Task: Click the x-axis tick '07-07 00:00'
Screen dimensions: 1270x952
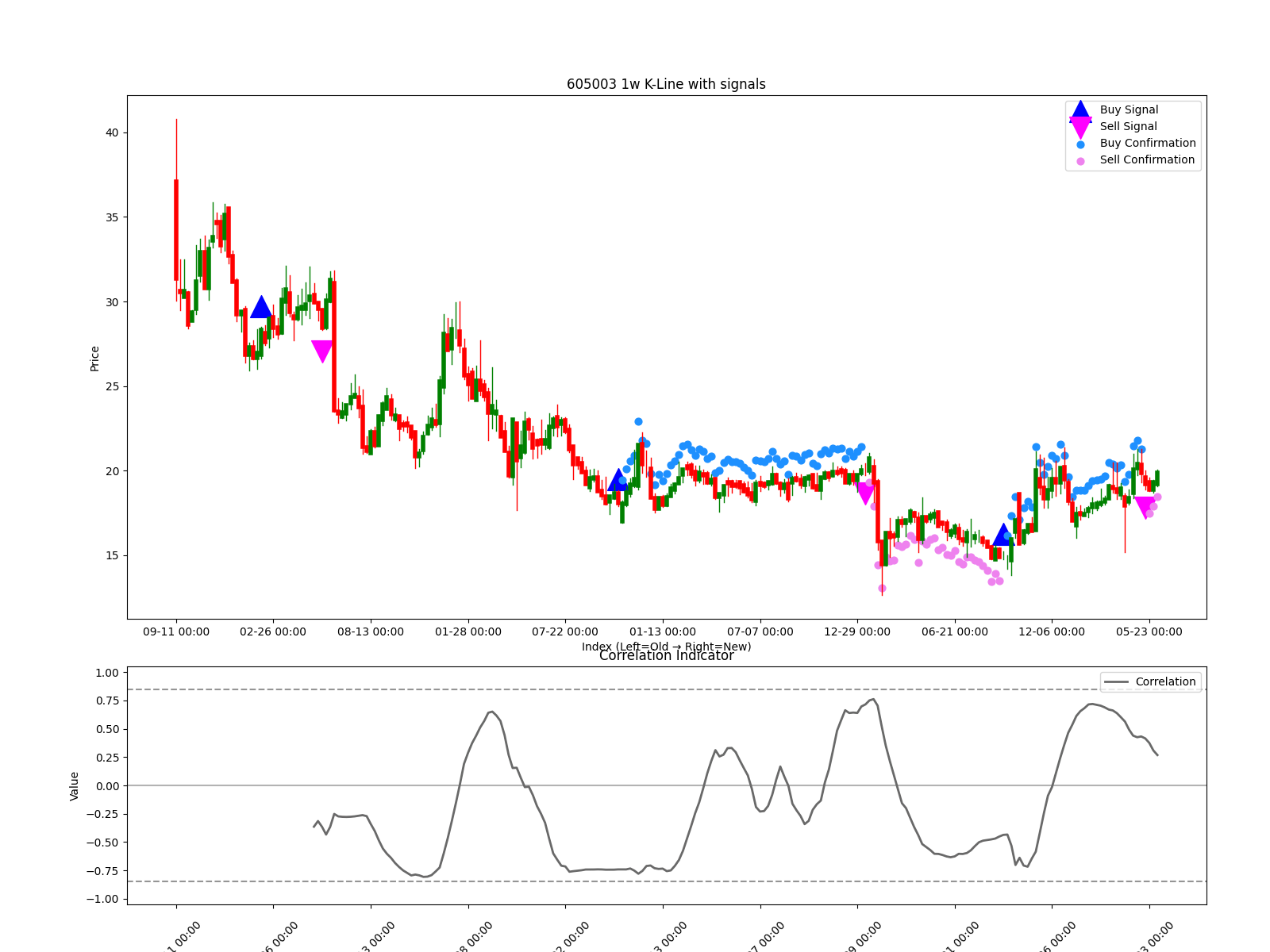Action: [760, 632]
